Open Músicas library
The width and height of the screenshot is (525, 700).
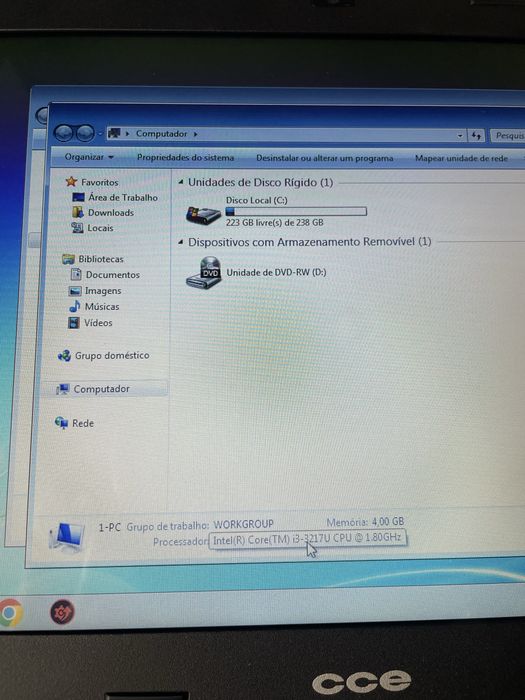tap(102, 306)
